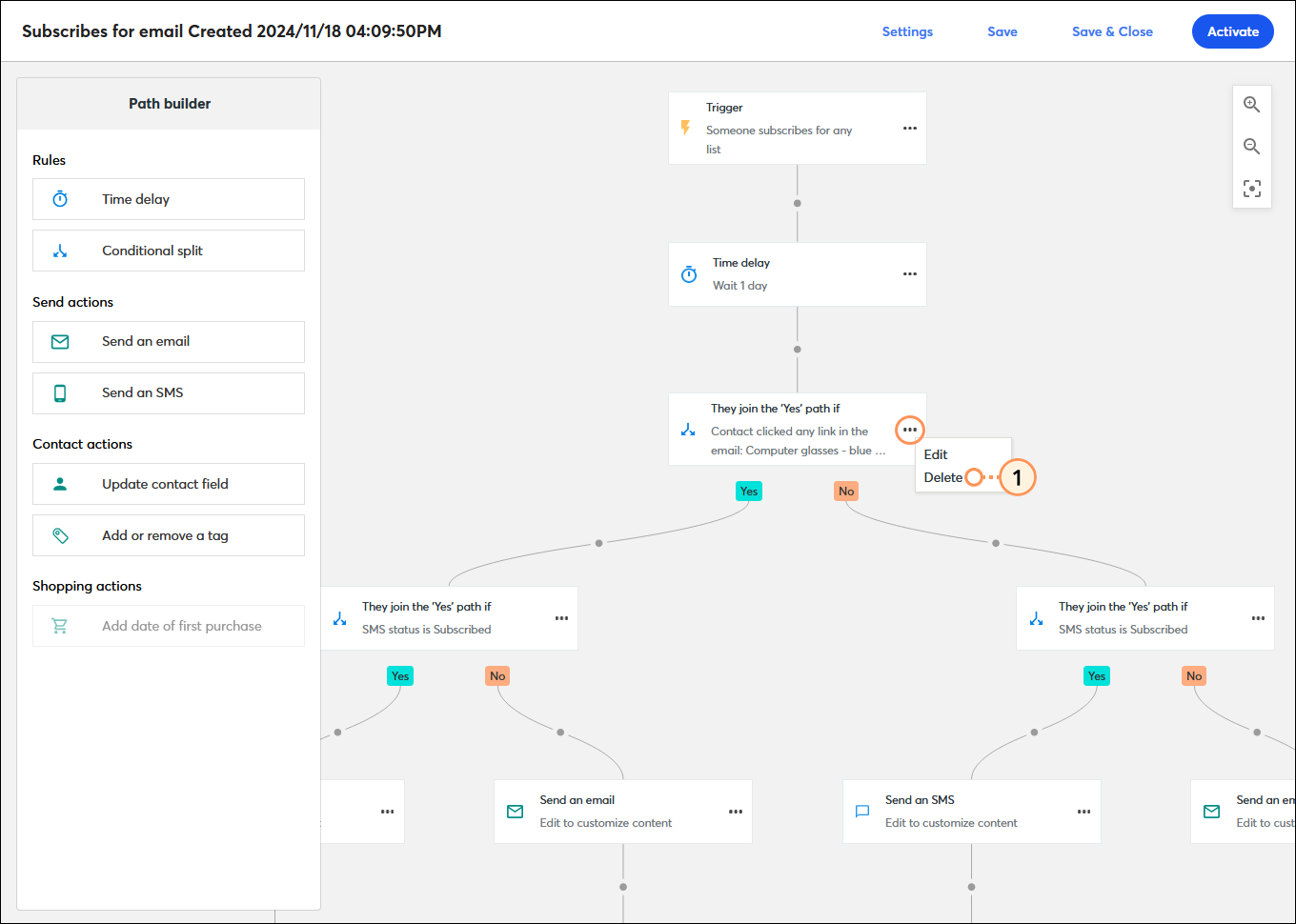Click the connector dot below the Trigger step

[x=798, y=203]
